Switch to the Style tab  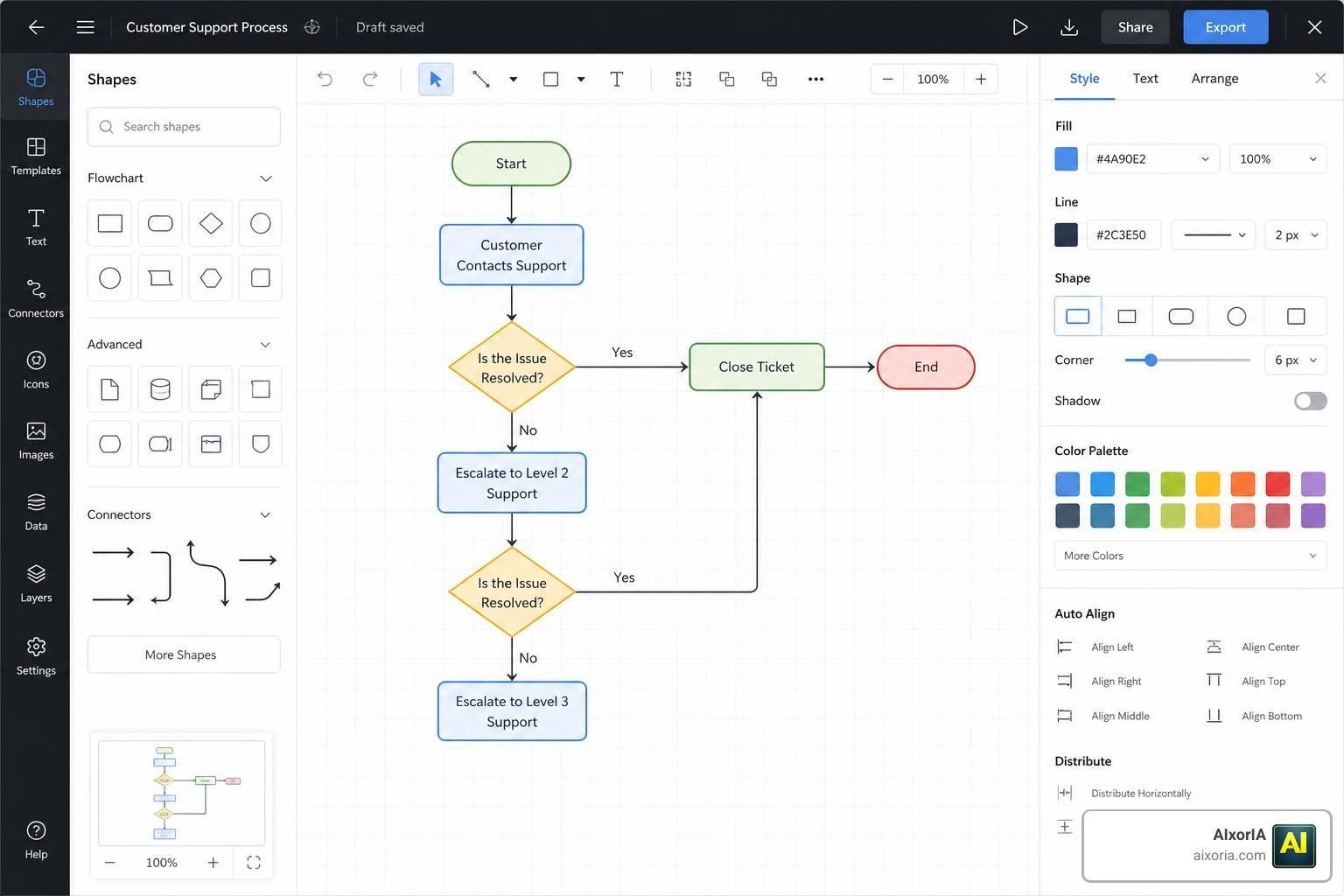click(1084, 79)
